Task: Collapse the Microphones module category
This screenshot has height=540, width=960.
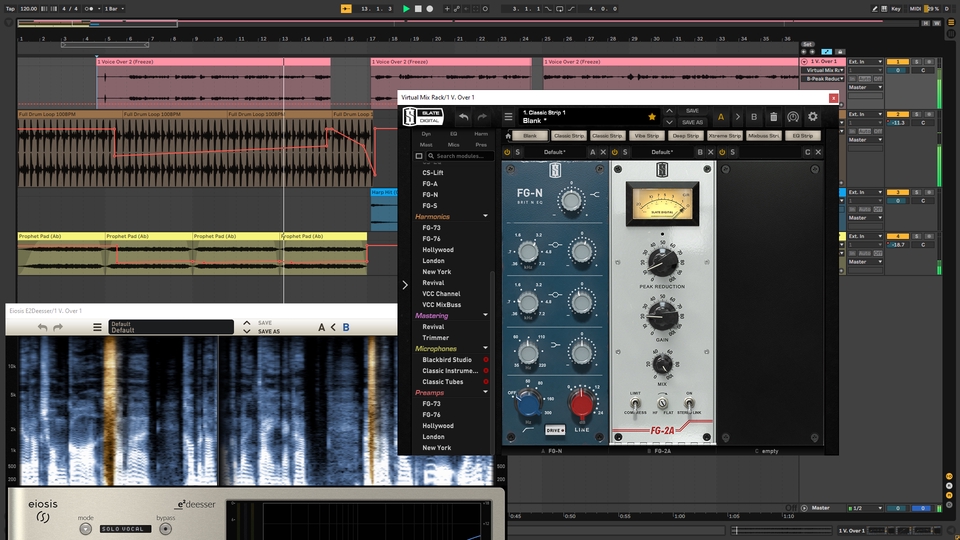Action: coord(486,348)
